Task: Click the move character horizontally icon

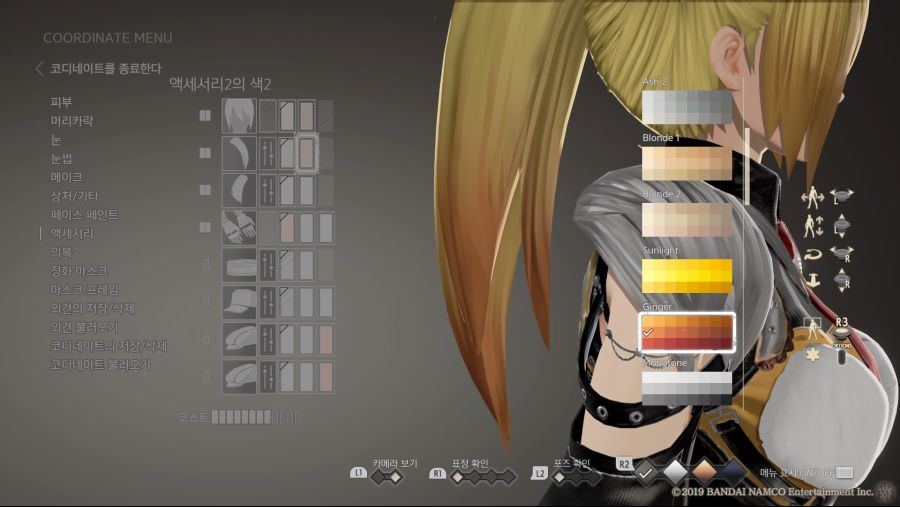Action: [812, 198]
